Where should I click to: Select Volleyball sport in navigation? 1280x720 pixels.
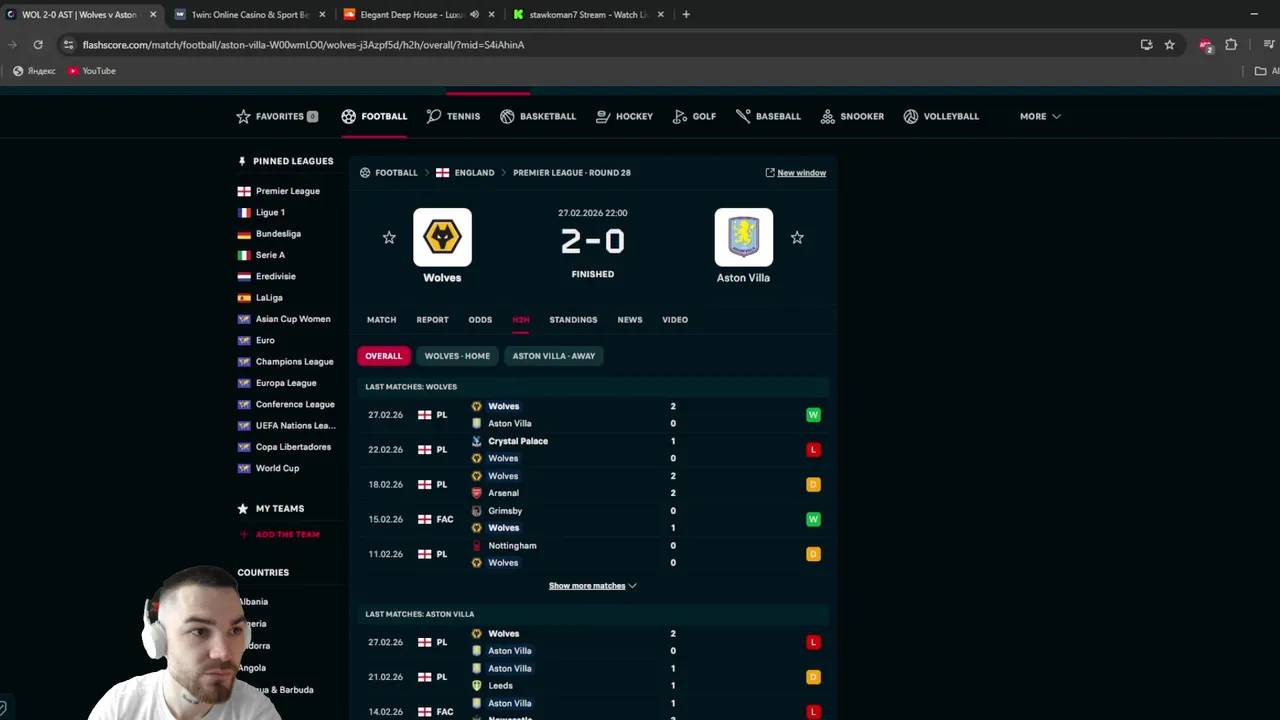[941, 116]
